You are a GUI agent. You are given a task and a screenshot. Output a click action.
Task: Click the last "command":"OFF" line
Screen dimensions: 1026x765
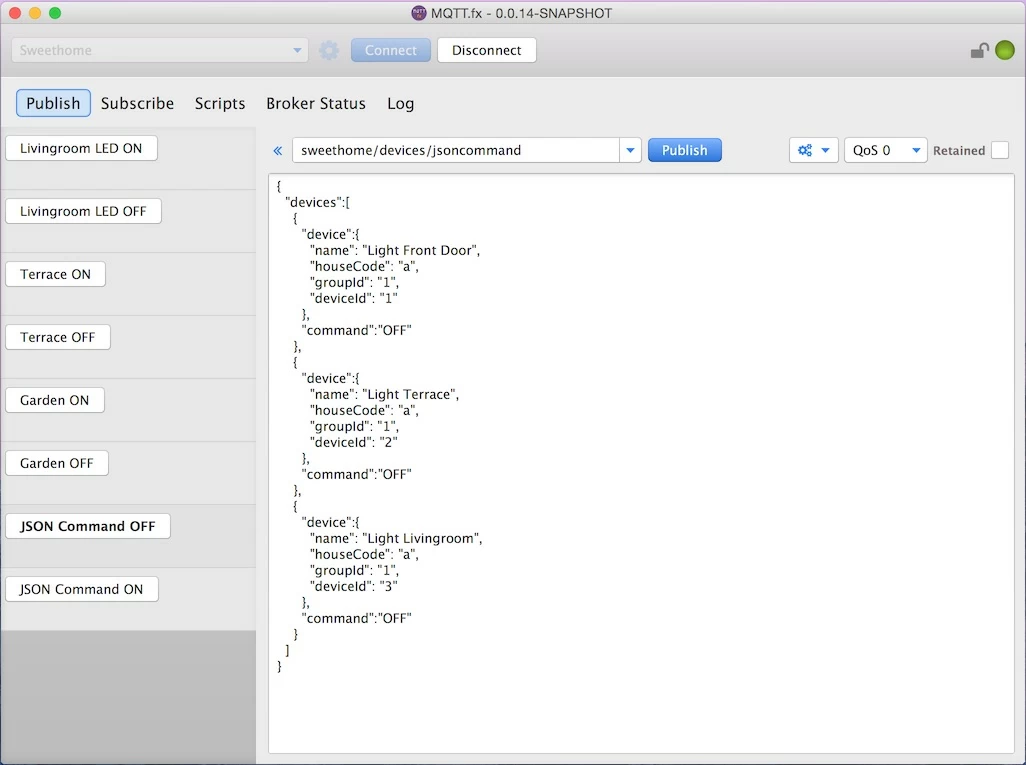coord(357,618)
